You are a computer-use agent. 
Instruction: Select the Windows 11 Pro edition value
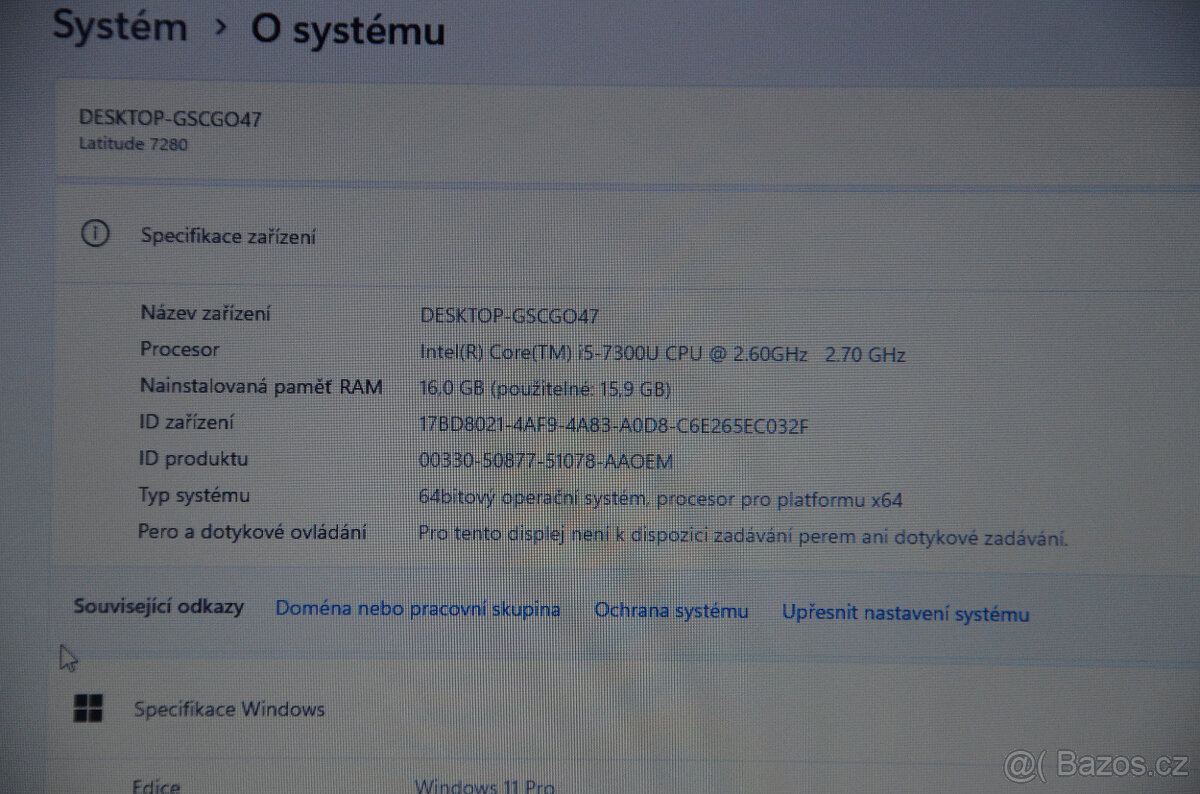[x=485, y=786]
